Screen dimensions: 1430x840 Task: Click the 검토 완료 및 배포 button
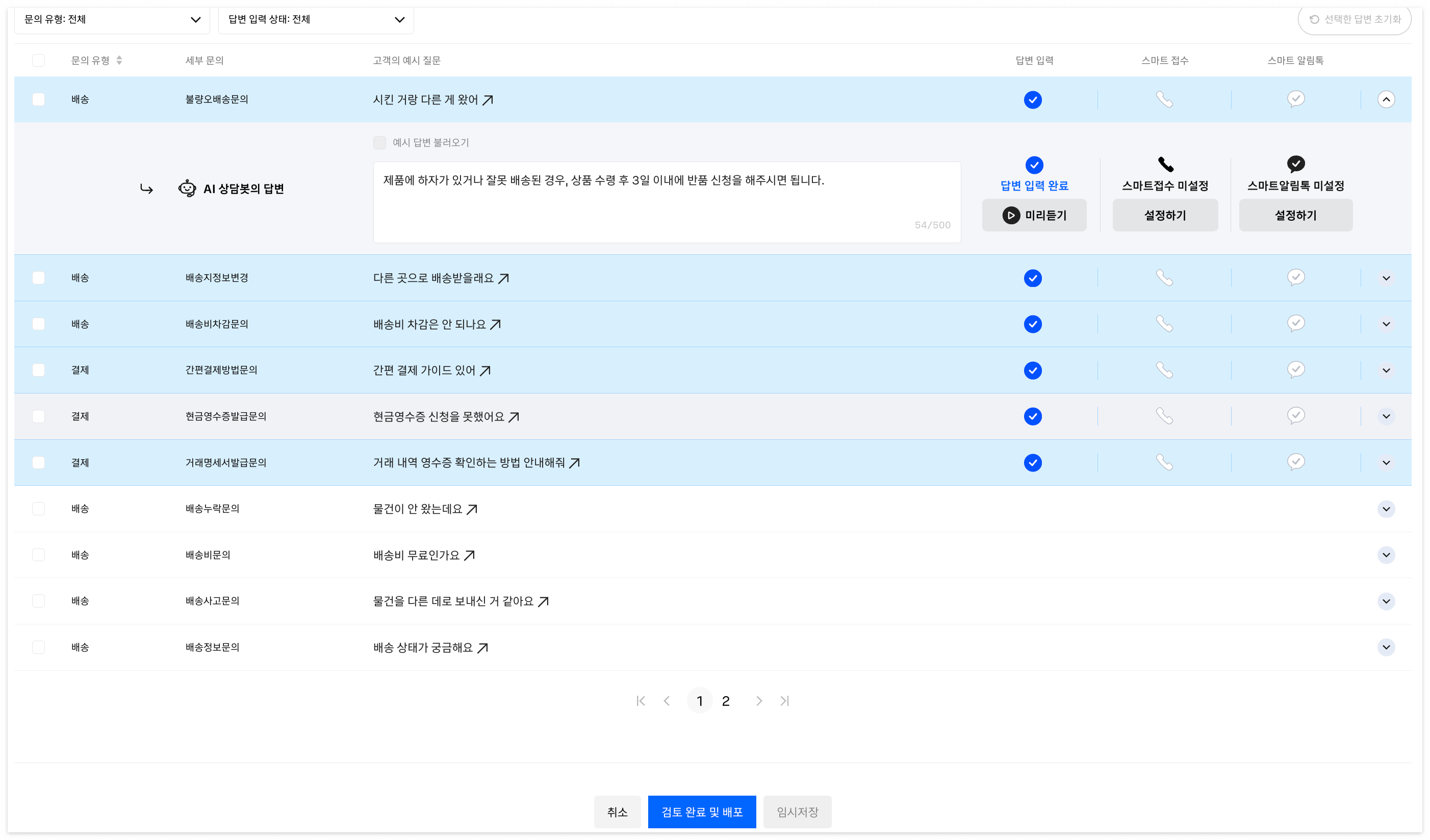click(701, 811)
